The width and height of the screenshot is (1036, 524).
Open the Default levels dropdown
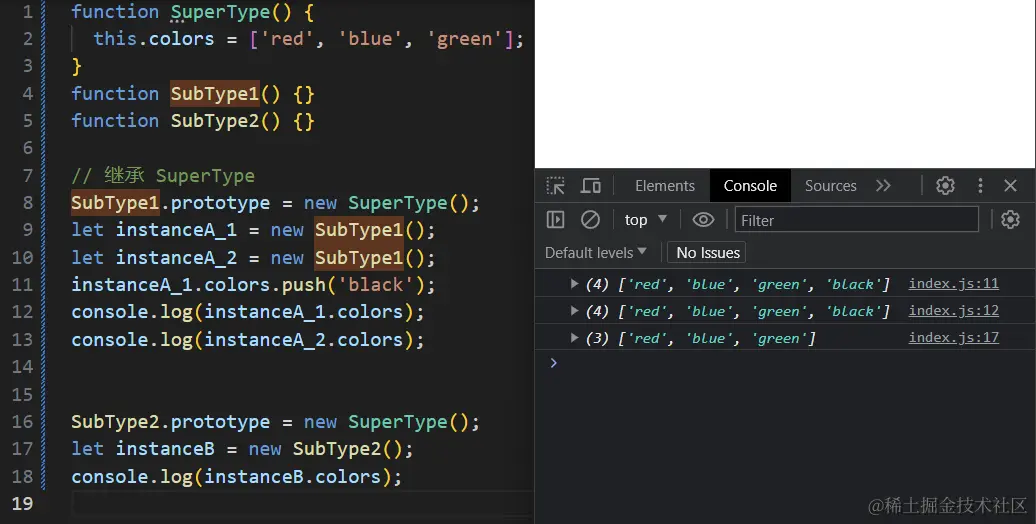(595, 252)
